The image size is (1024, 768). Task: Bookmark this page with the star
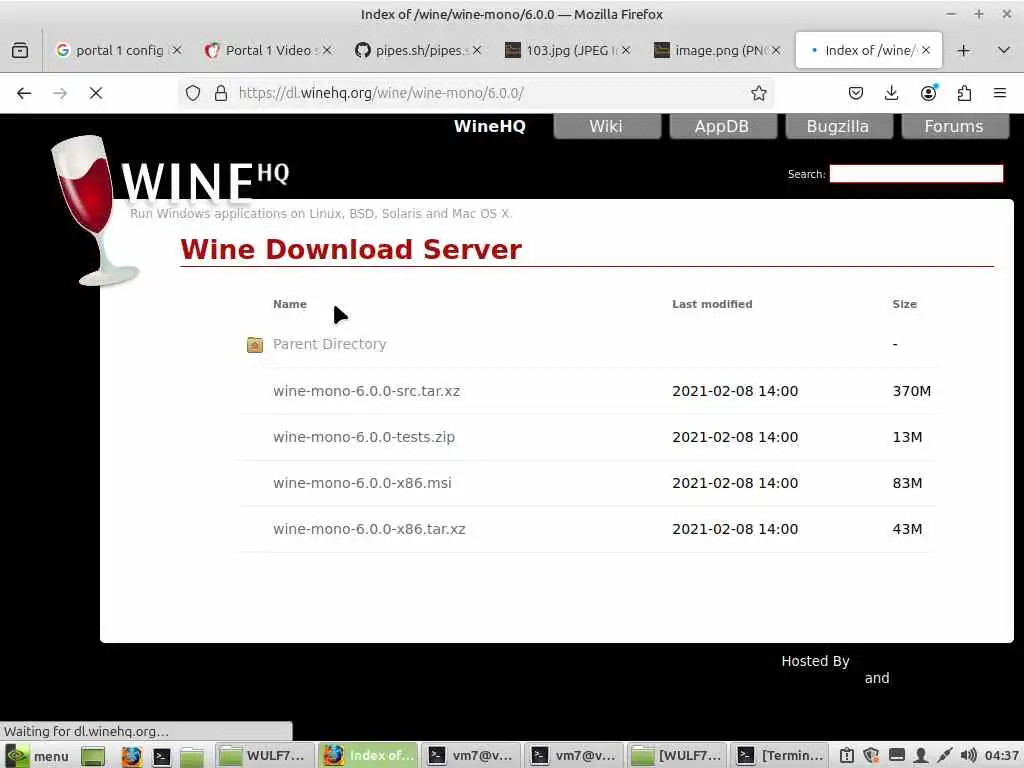click(x=758, y=93)
